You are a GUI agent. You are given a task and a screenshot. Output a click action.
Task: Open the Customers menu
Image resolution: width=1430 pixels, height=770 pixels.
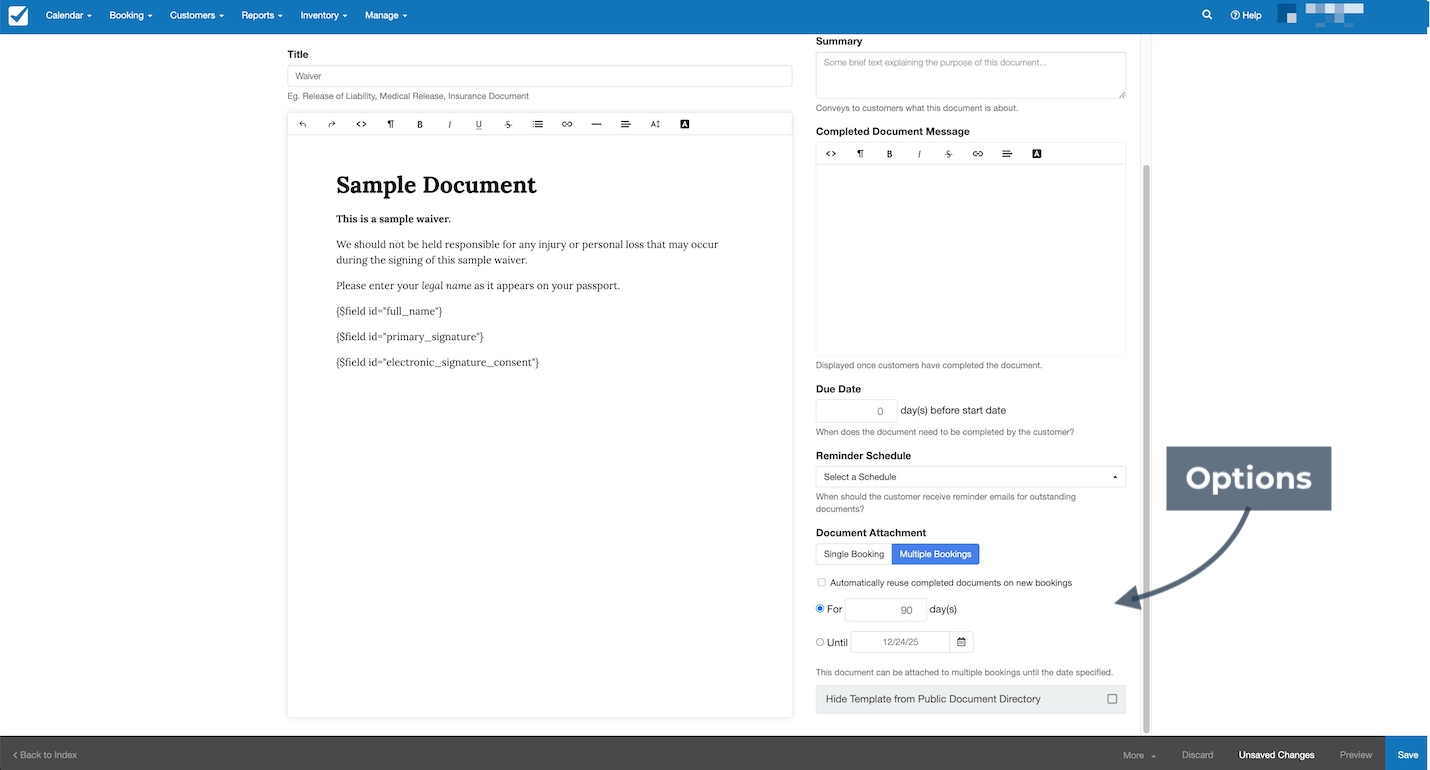pyautogui.click(x=197, y=15)
